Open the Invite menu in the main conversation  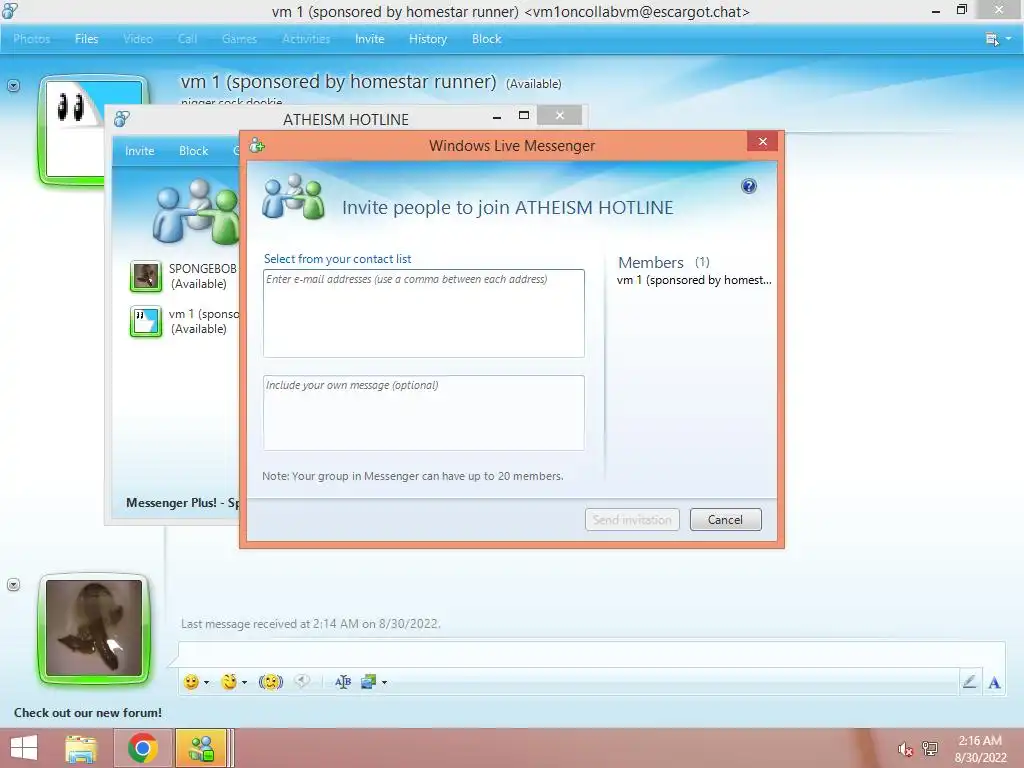pos(369,39)
